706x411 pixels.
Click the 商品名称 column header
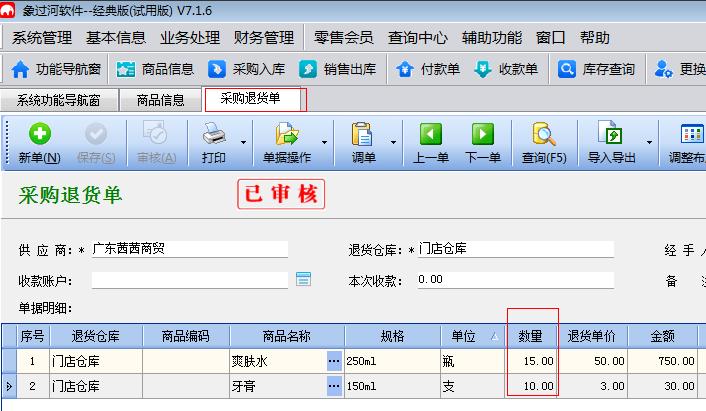[x=287, y=336]
